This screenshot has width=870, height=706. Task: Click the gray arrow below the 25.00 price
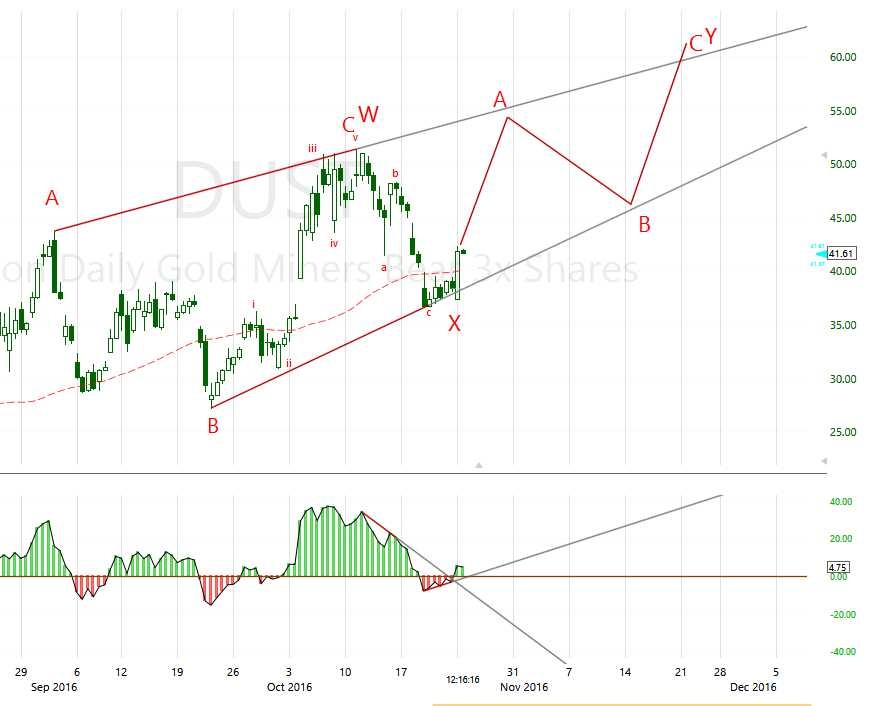click(x=823, y=460)
